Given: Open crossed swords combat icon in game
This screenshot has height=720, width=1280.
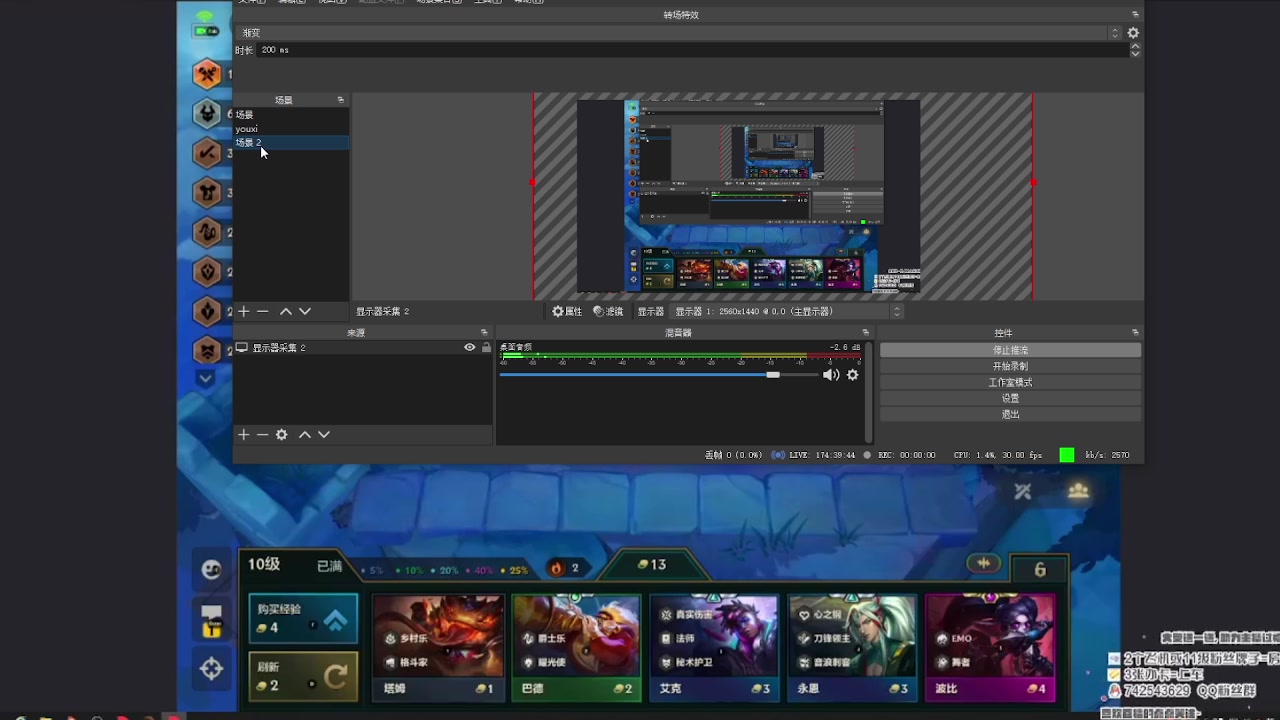Looking at the screenshot, I should [1022, 491].
